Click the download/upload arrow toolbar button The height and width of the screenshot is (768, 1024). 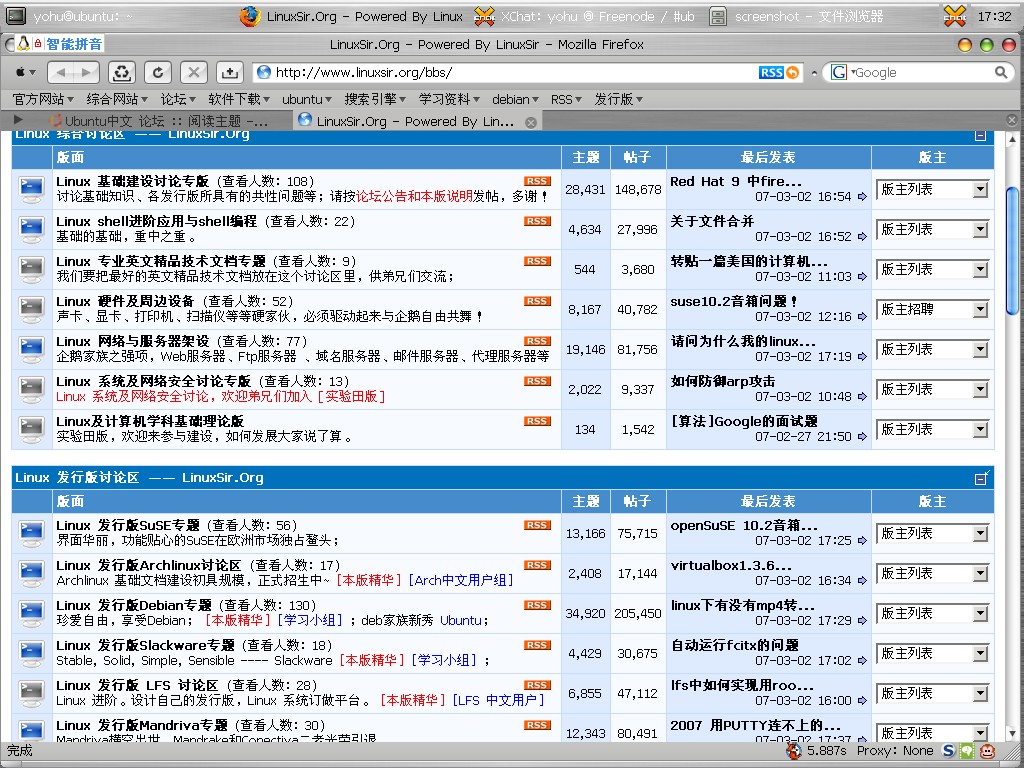(x=229, y=72)
